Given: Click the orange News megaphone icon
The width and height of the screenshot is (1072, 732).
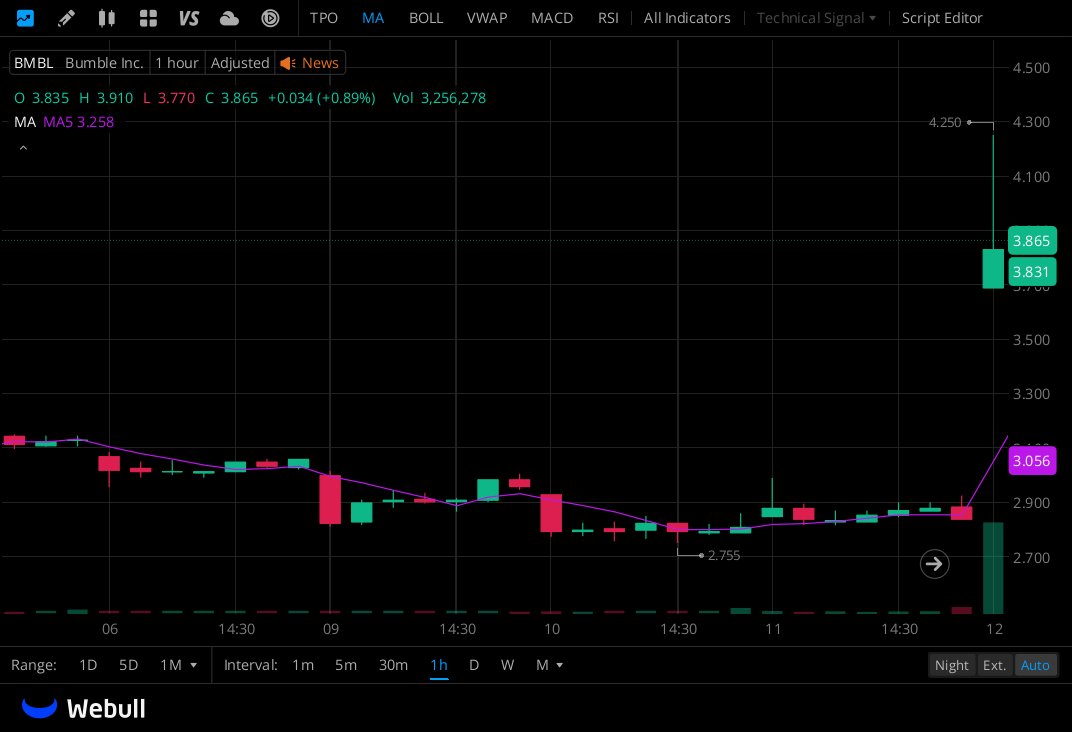Looking at the screenshot, I should (288, 63).
